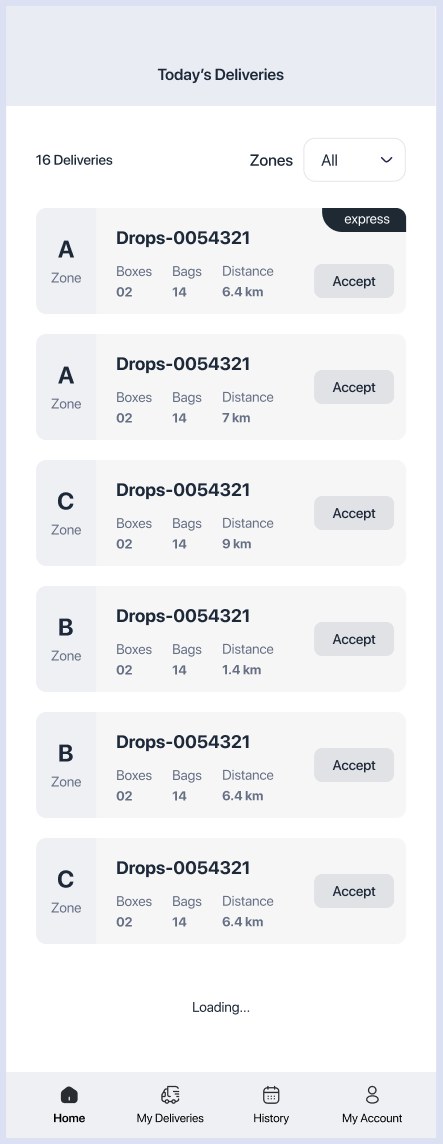The image size is (443, 1144).
Task: Select Zone B tile on 1.4 km card
Action: click(66, 639)
